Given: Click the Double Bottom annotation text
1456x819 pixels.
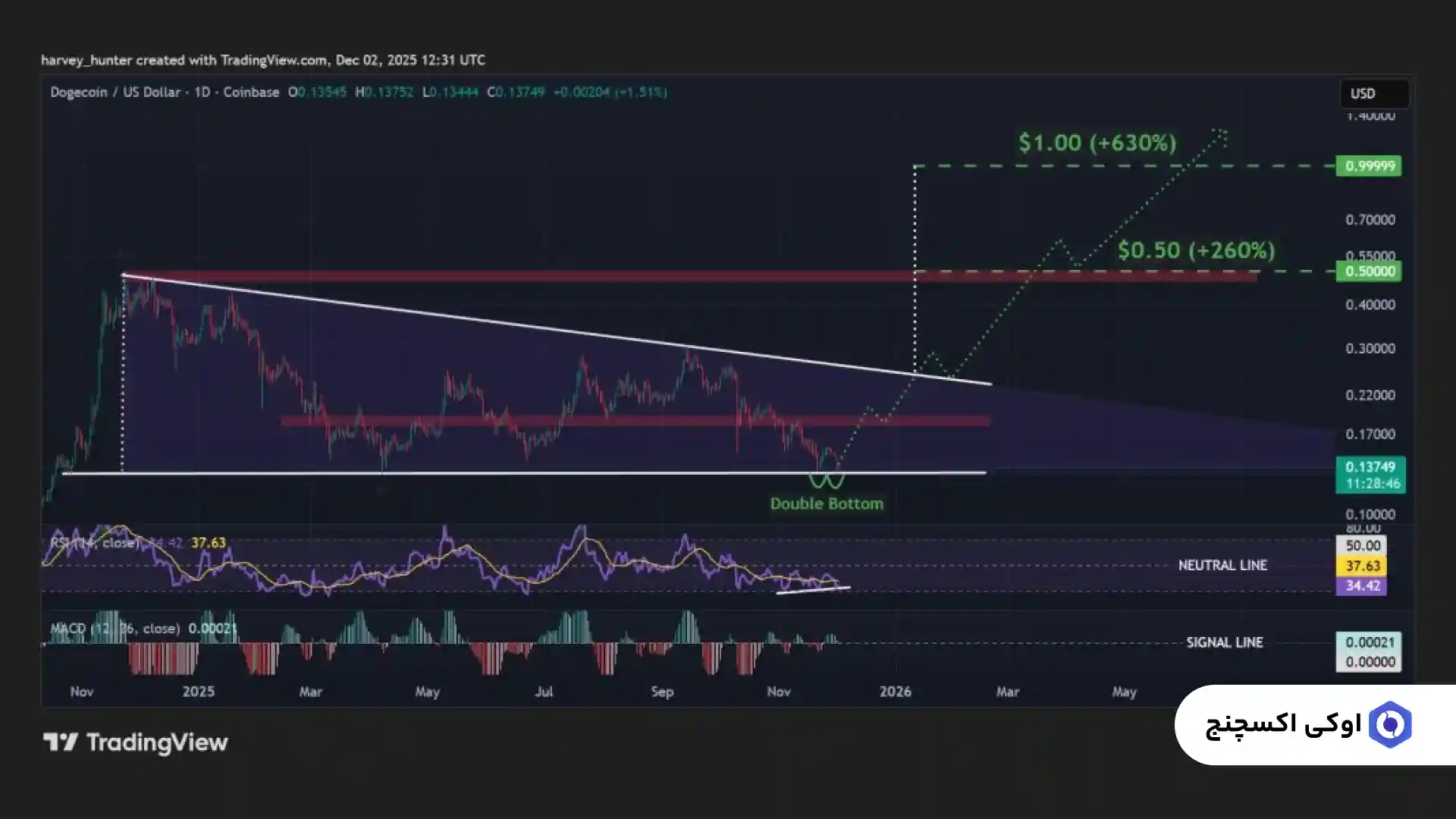Looking at the screenshot, I should (x=827, y=504).
